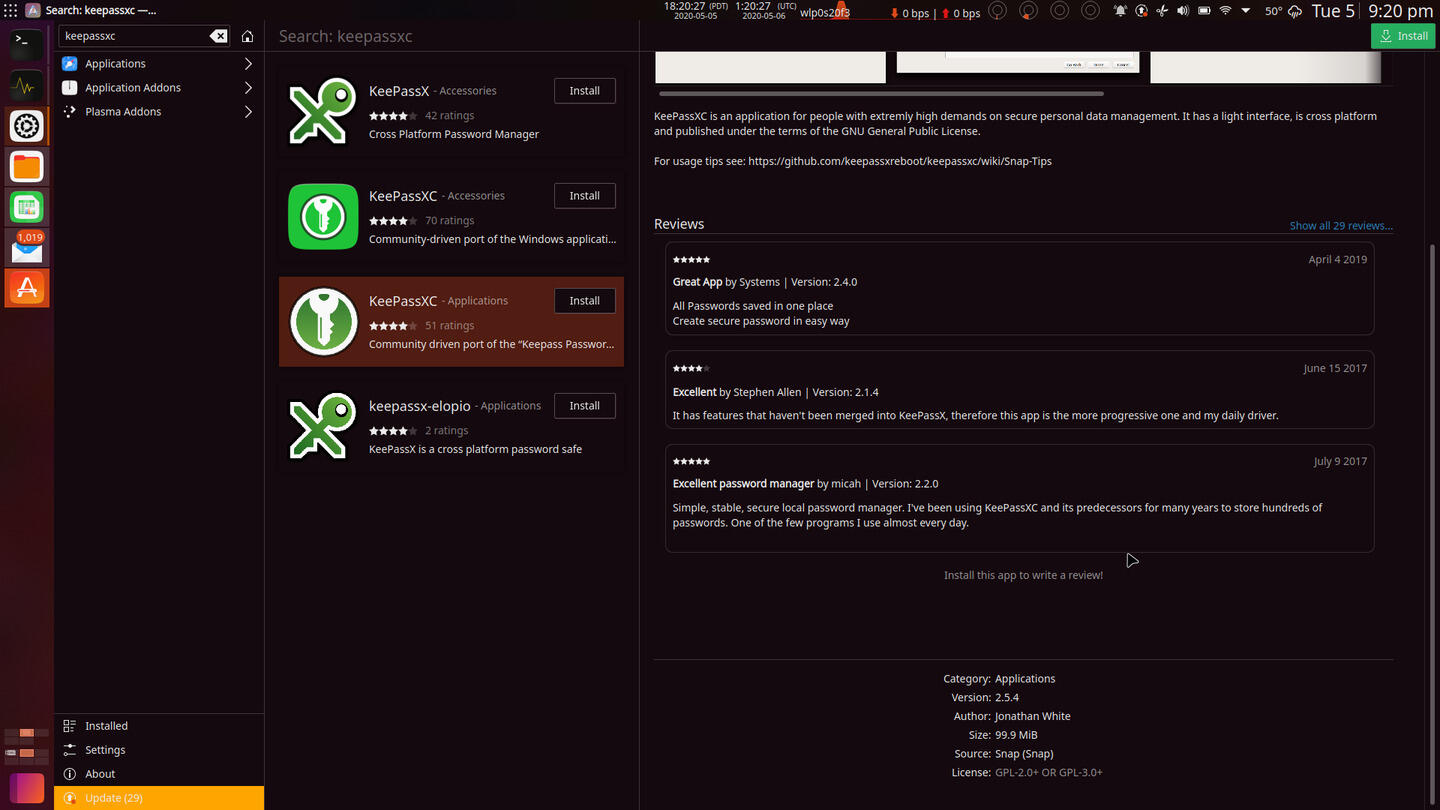1440x810 pixels.
Task: Open the weather widget showing 50°
Action: tap(1283, 11)
